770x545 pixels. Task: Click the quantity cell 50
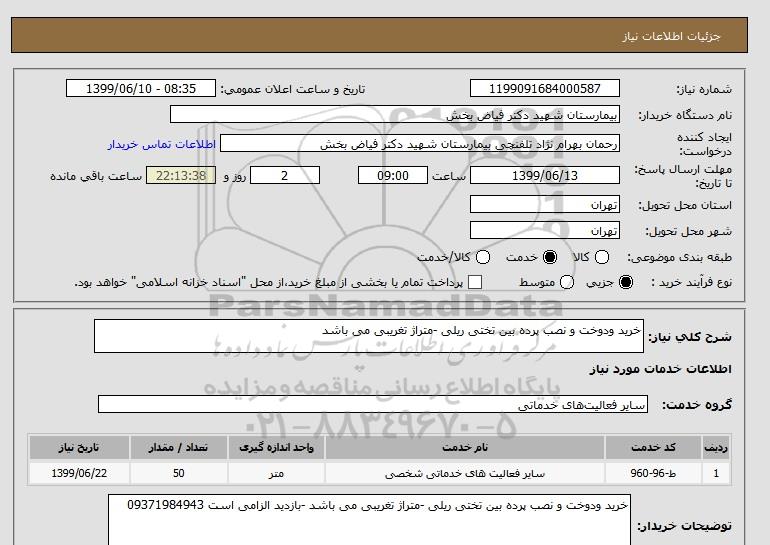[178, 473]
